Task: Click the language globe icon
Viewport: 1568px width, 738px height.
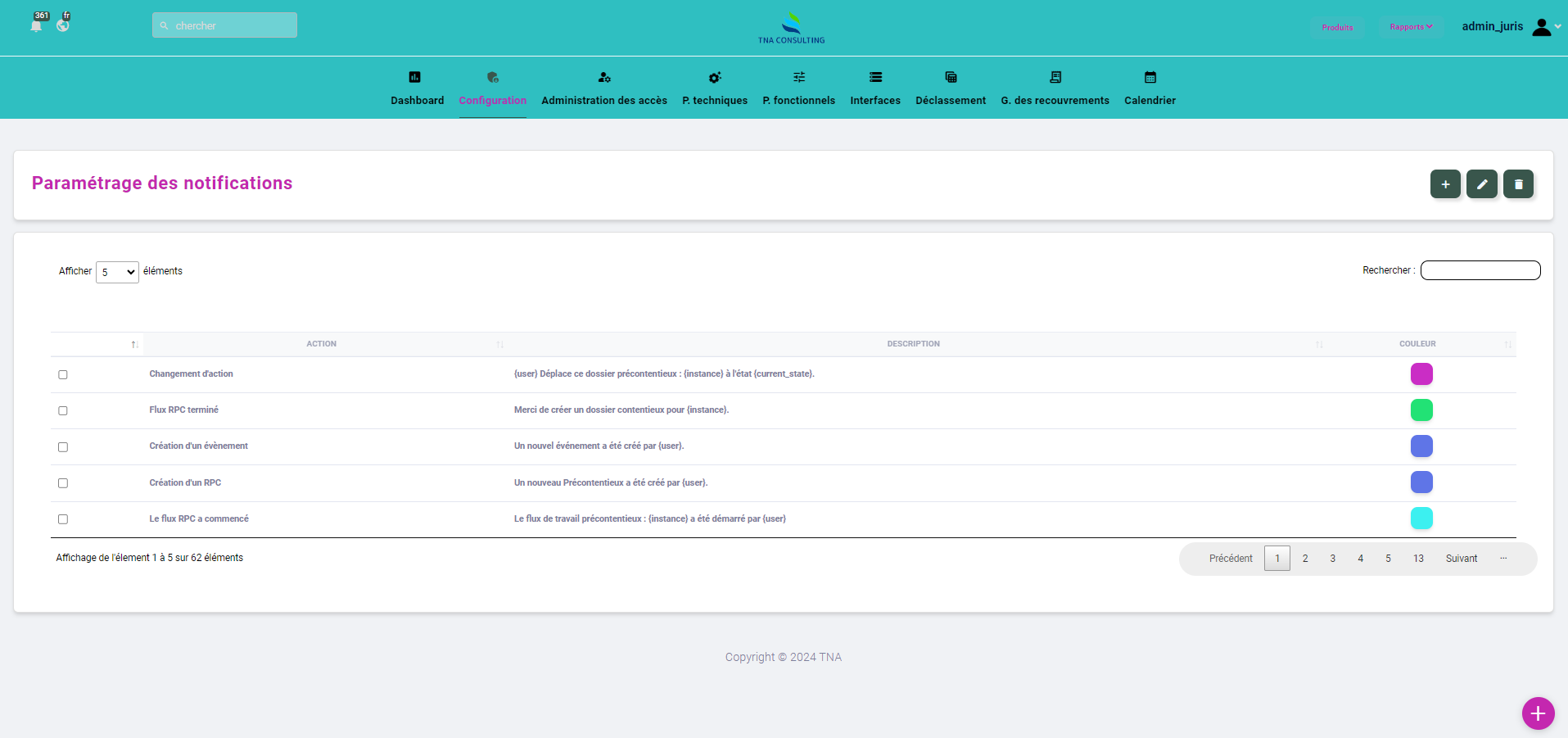Action: pyautogui.click(x=63, y=25)
